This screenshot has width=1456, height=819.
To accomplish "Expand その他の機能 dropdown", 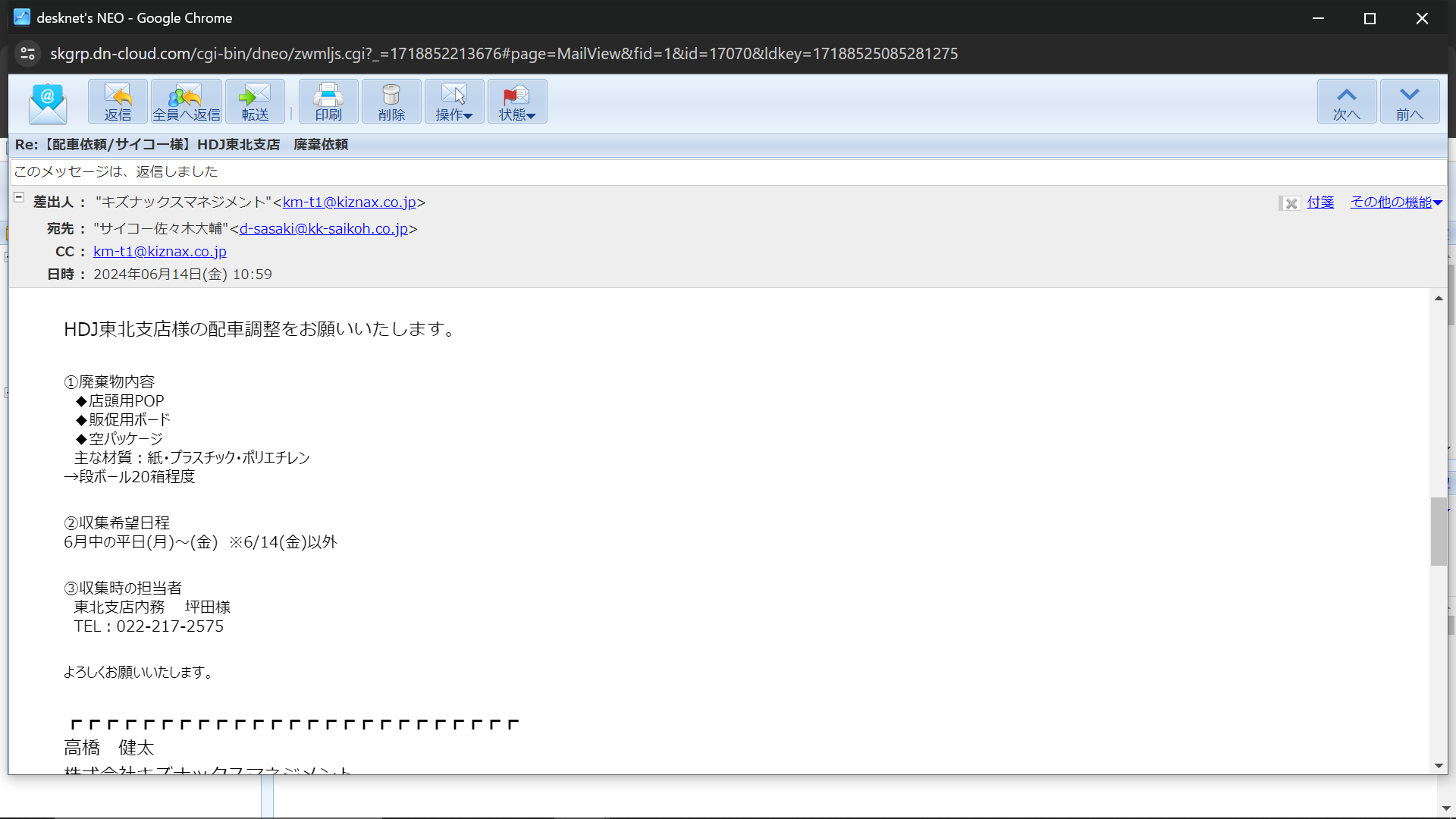I will point(1395,202).
